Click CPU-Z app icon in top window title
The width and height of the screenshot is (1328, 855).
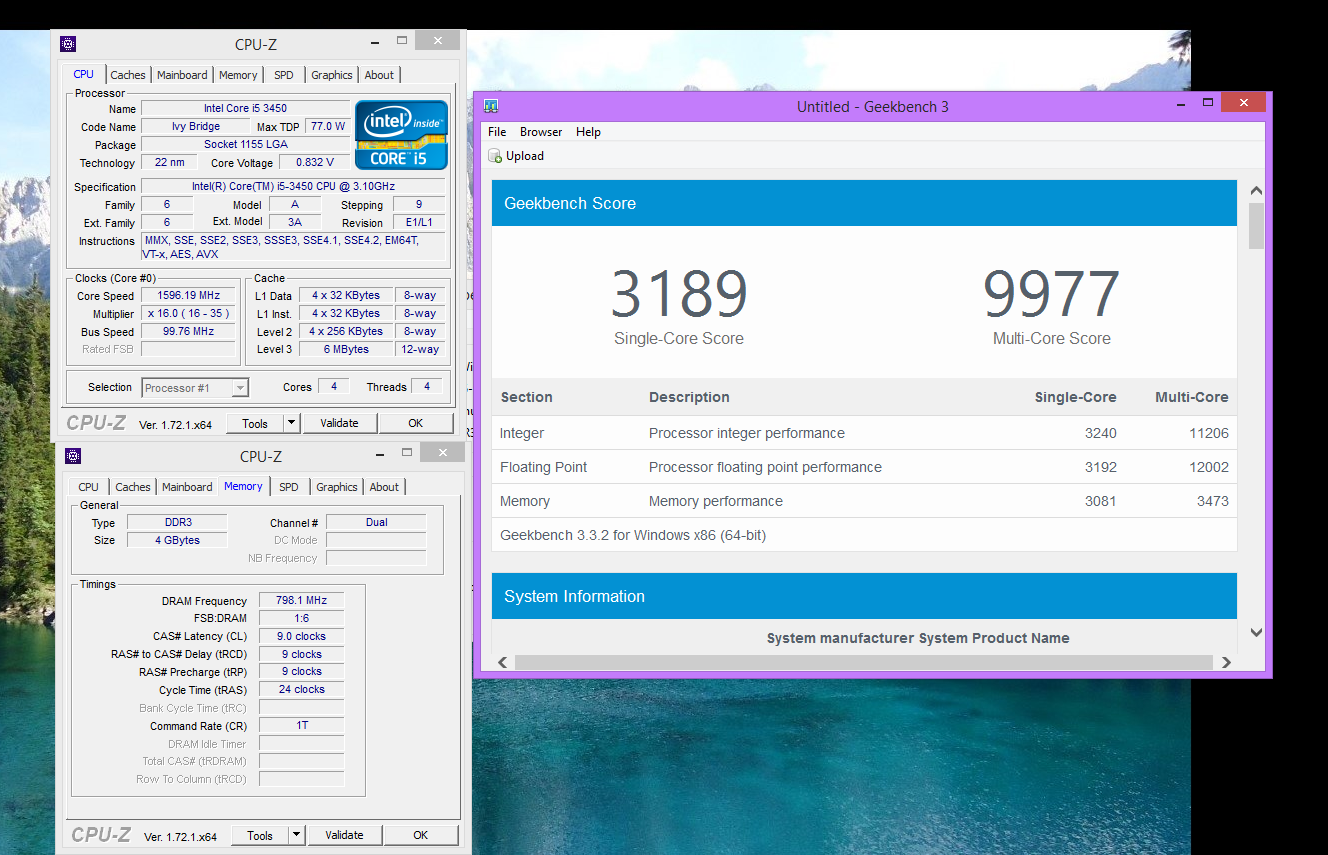[x=68, y=44]
